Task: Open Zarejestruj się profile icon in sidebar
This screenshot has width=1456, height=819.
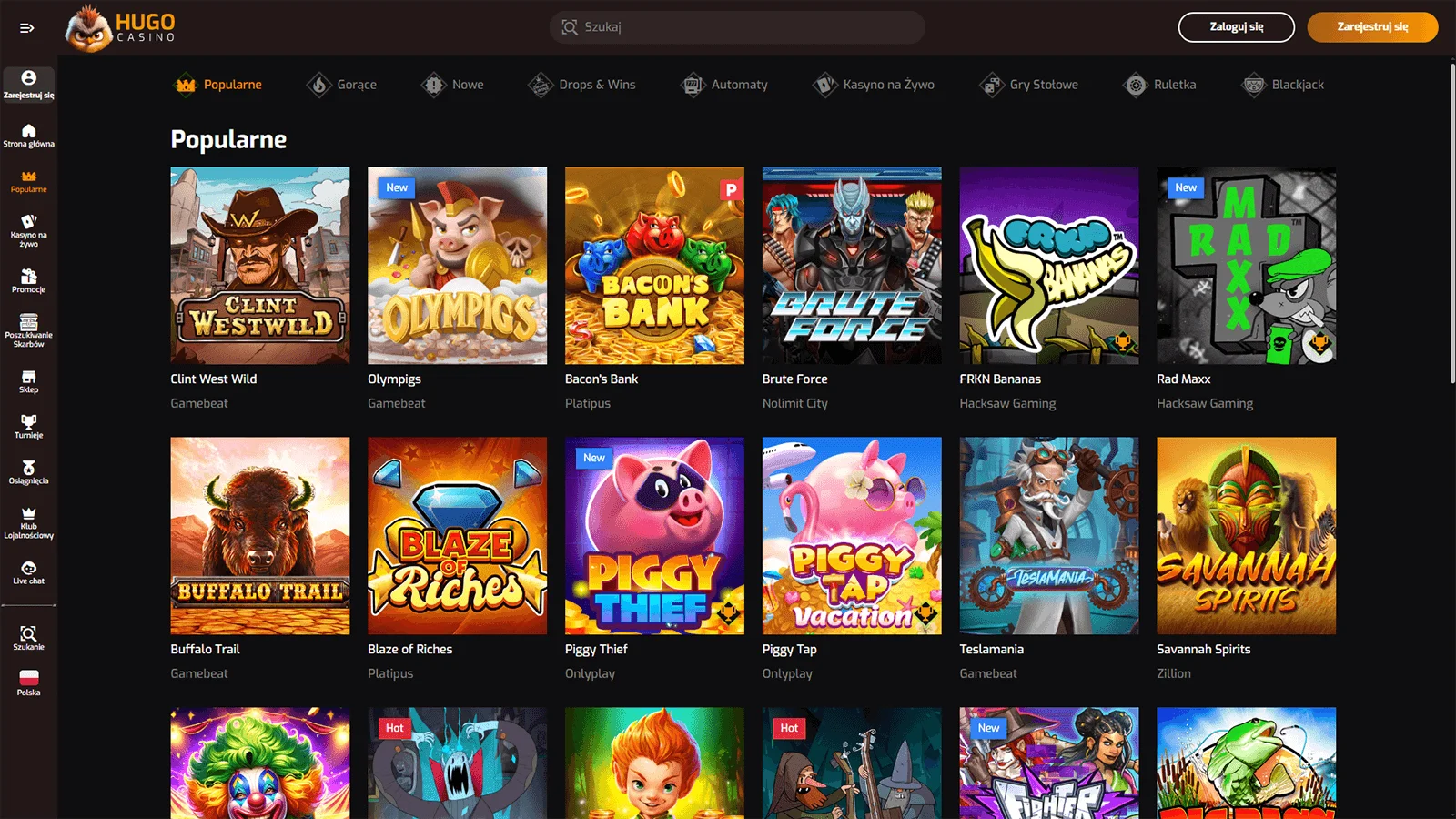Action: click(x=28, y=78)
